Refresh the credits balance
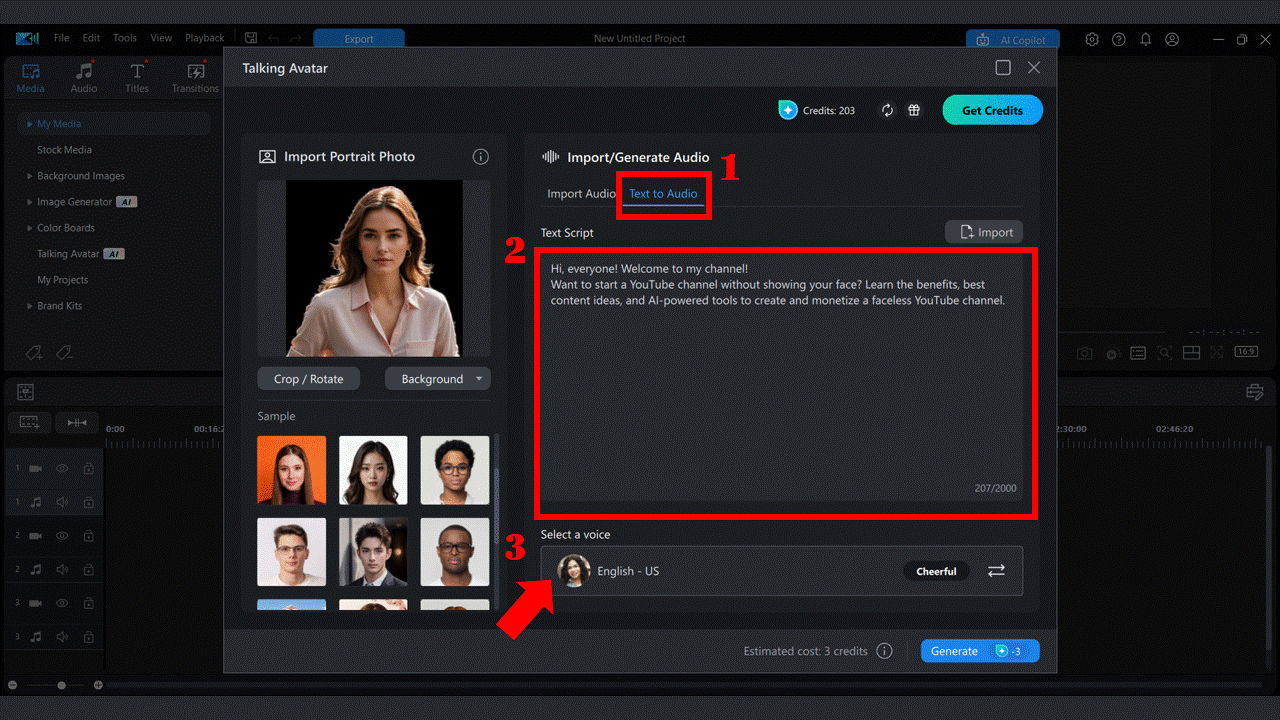Viewport: 1280px width, 720px height. click(887, 110)
